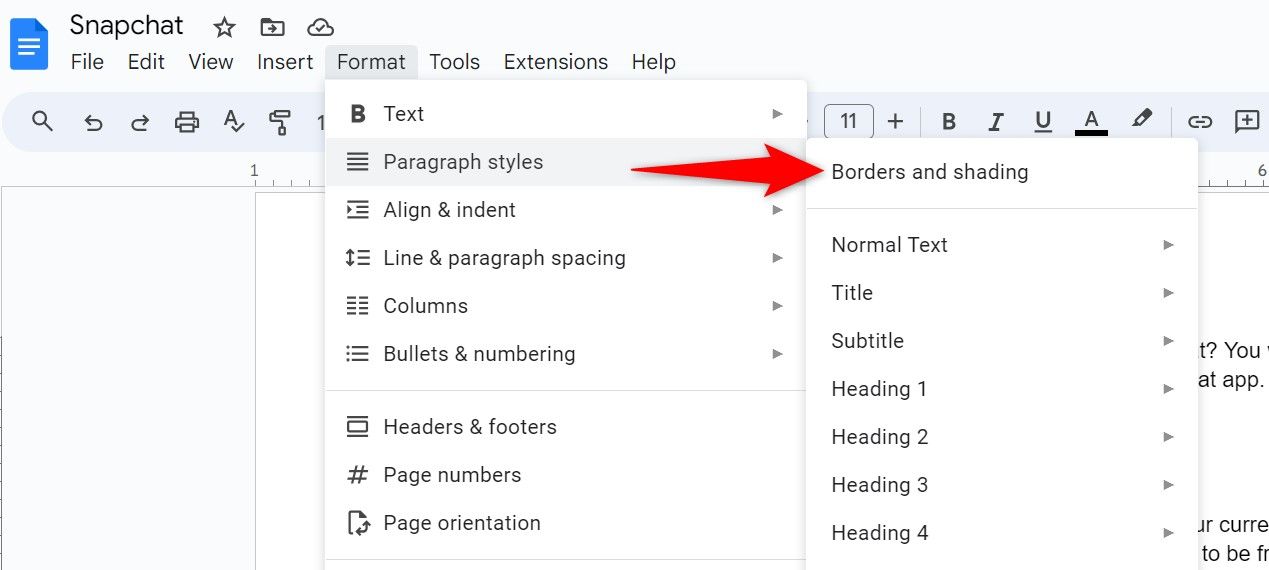The width and height of the screenshot is (1269, 570).
Task: Redo the last action
Action: [x=140, y=122]
